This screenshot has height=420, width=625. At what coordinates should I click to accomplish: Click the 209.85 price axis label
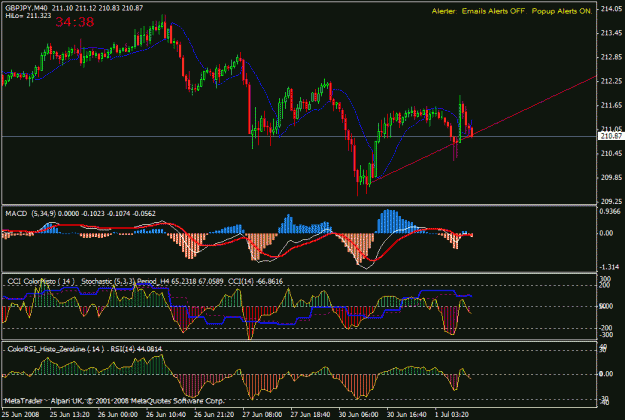tap(611, 177)
